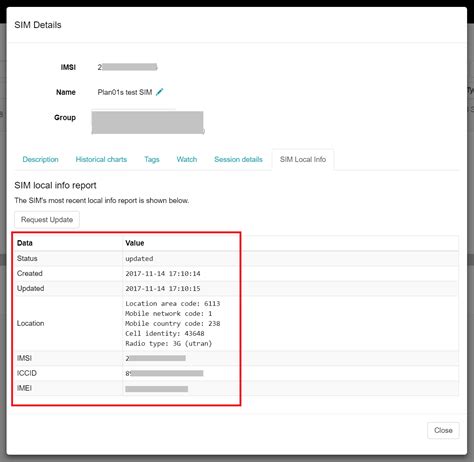This screenshot has width=474, height=462.
Task: Click the 'IMSI' row label in table
Action: 24,358
